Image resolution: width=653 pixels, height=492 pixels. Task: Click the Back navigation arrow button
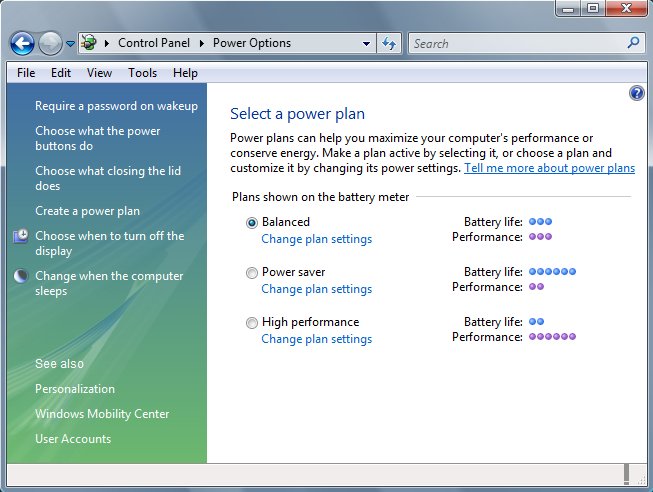(22, 43)
